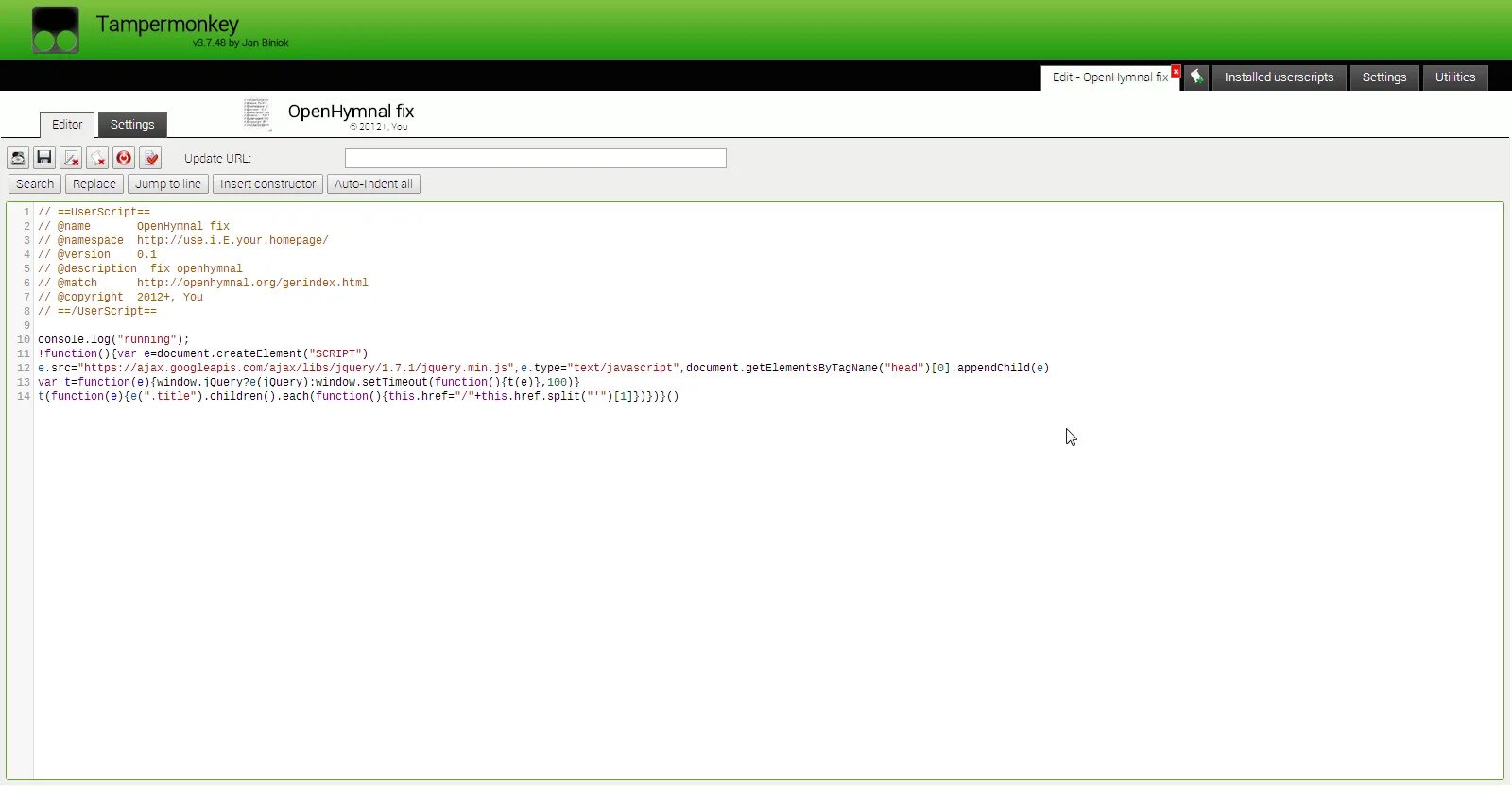
Task: Click the @namespace homepage URL line
Action: pyautogui.click(x=183, y=240)
